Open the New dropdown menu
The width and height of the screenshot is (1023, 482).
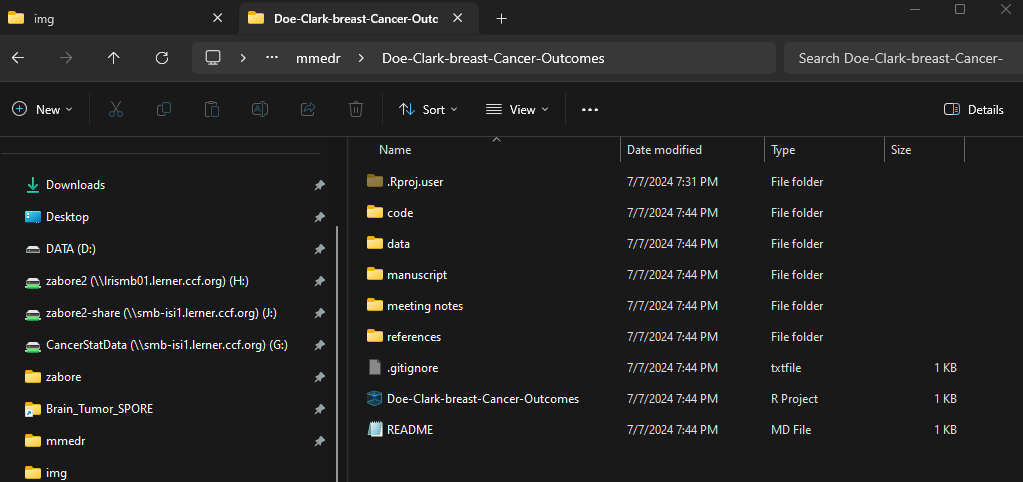[x=42, y=110]
